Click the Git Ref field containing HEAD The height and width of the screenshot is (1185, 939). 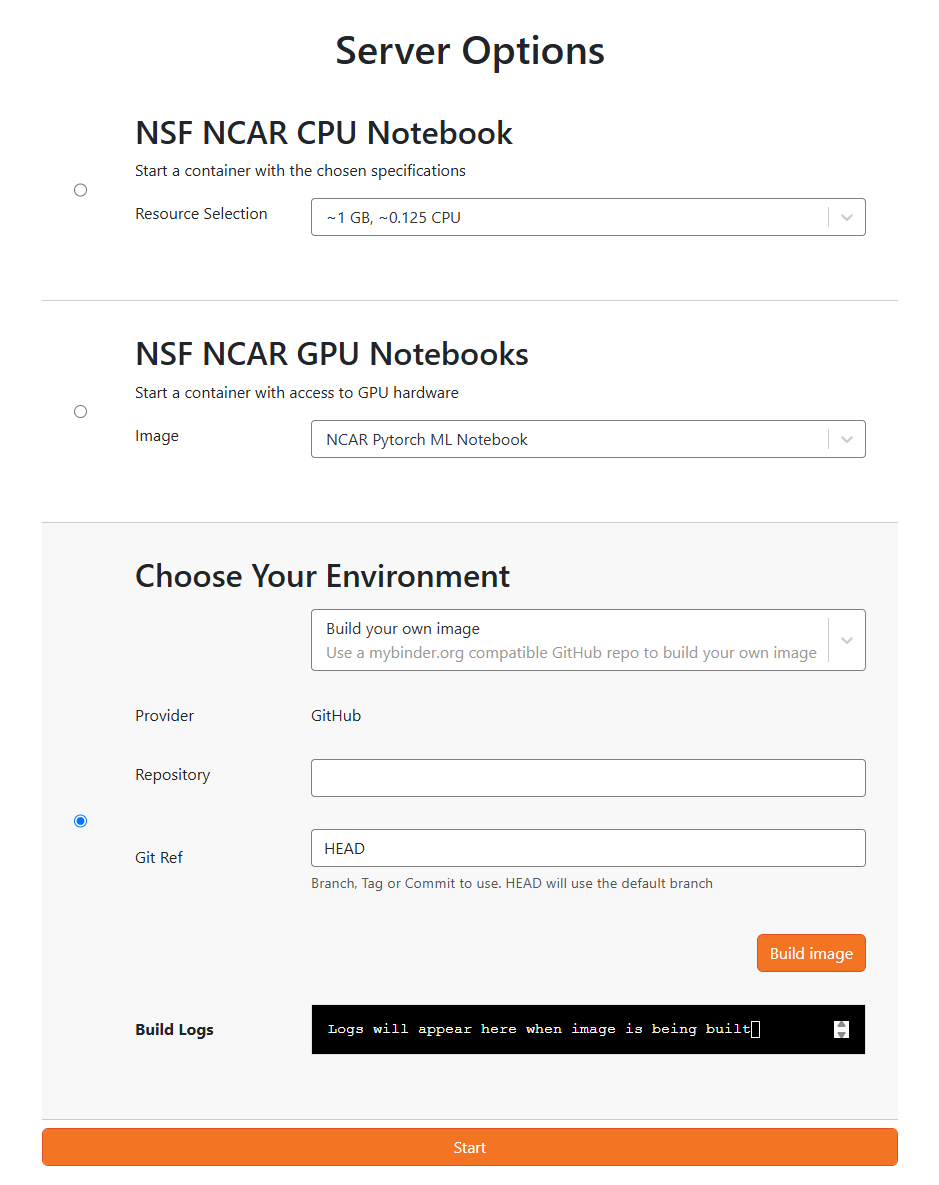[588, 848]
